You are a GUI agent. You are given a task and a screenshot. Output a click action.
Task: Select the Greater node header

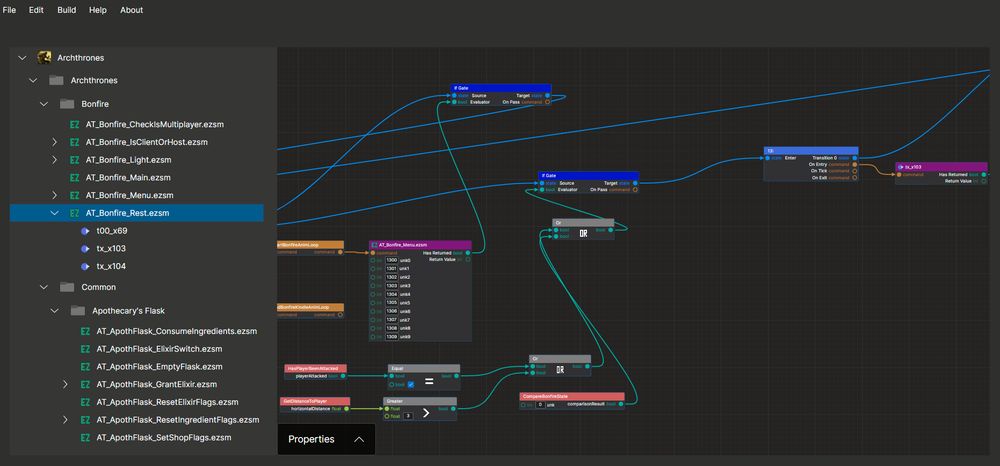point(420,401)
